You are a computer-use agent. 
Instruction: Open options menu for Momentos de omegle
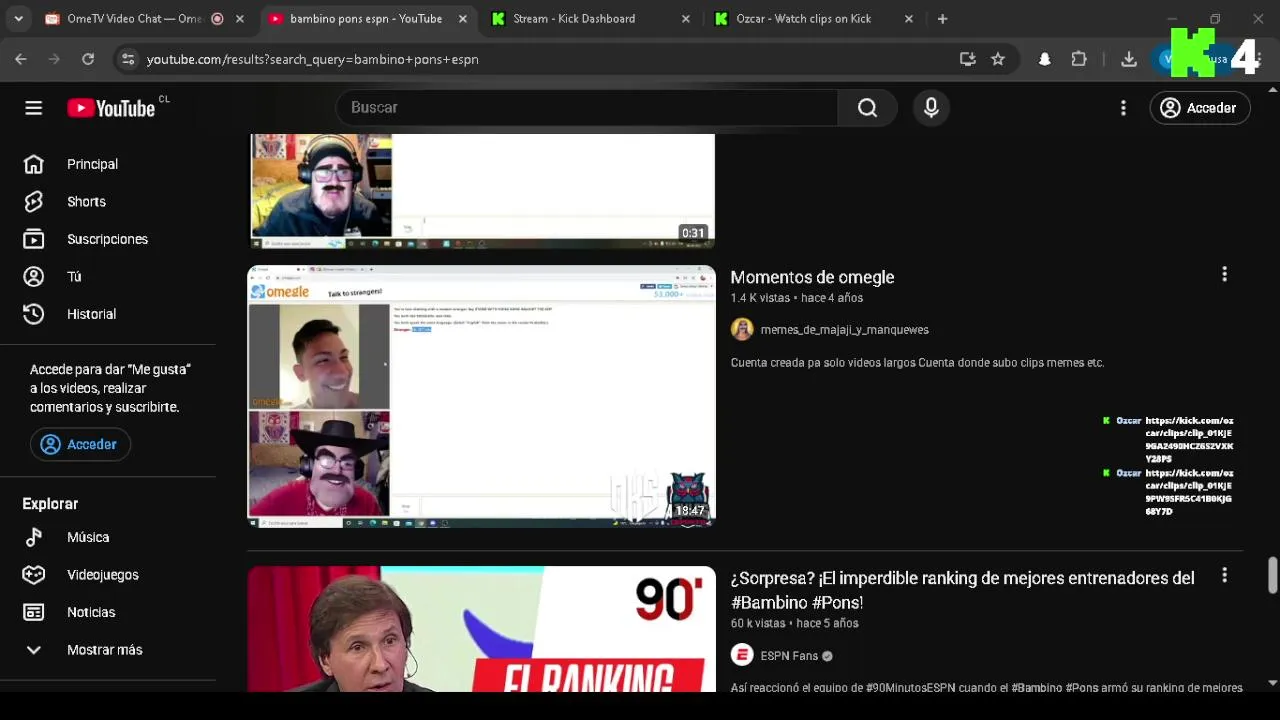[x=1224, y=274]
